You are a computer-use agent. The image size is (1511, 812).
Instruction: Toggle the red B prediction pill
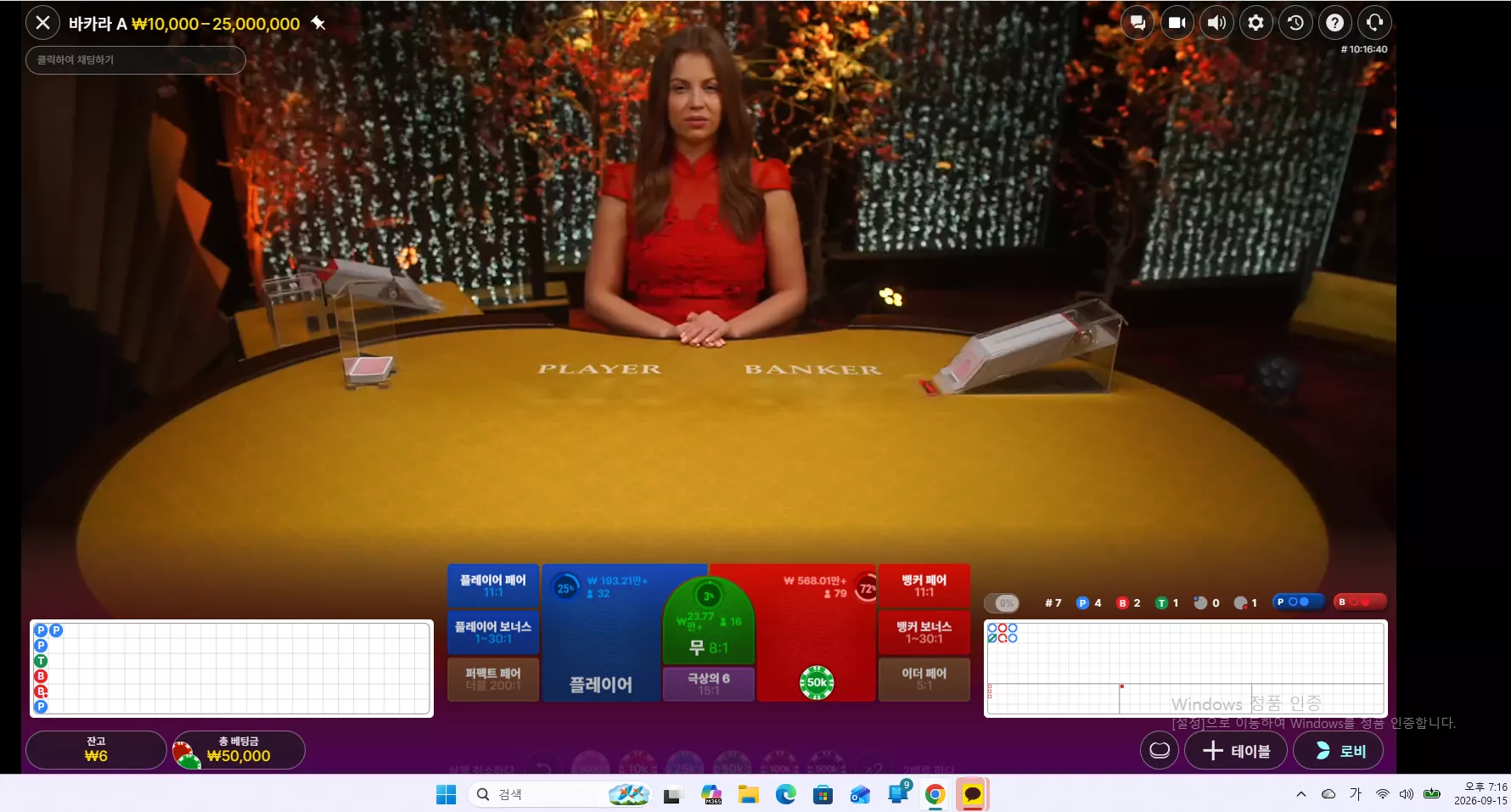click(x=1360, y=602)
